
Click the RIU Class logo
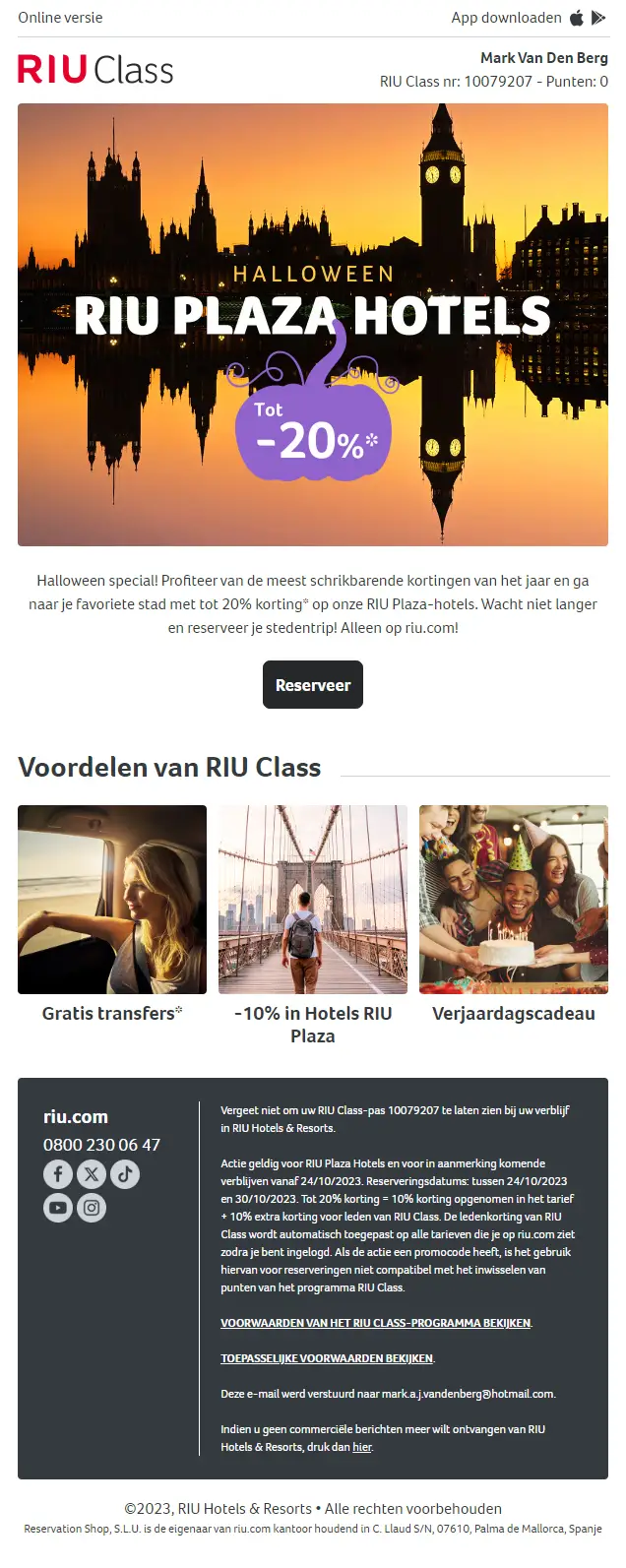(x=95, y=70)
